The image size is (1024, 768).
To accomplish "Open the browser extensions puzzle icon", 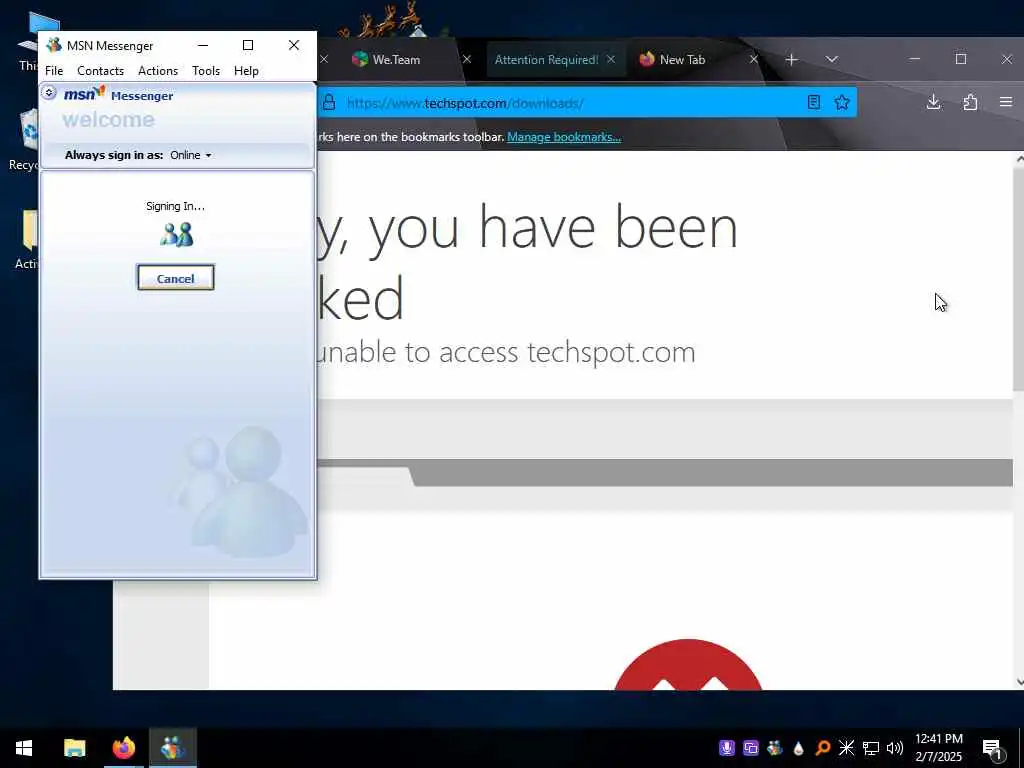I will [x=970, y=102].
